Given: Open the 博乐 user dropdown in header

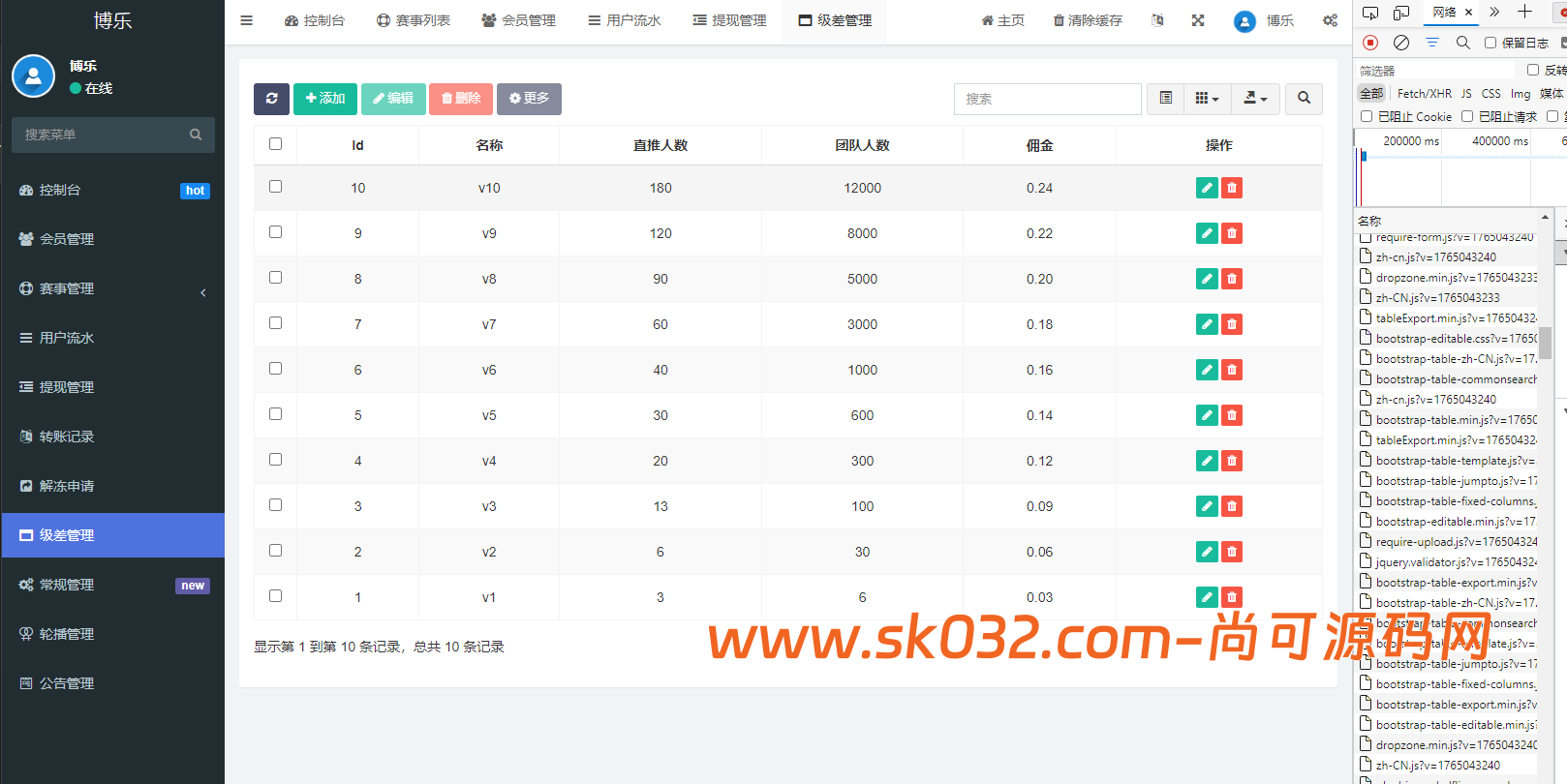Looking at the screenshot, I should click(x=1265, y=20).
